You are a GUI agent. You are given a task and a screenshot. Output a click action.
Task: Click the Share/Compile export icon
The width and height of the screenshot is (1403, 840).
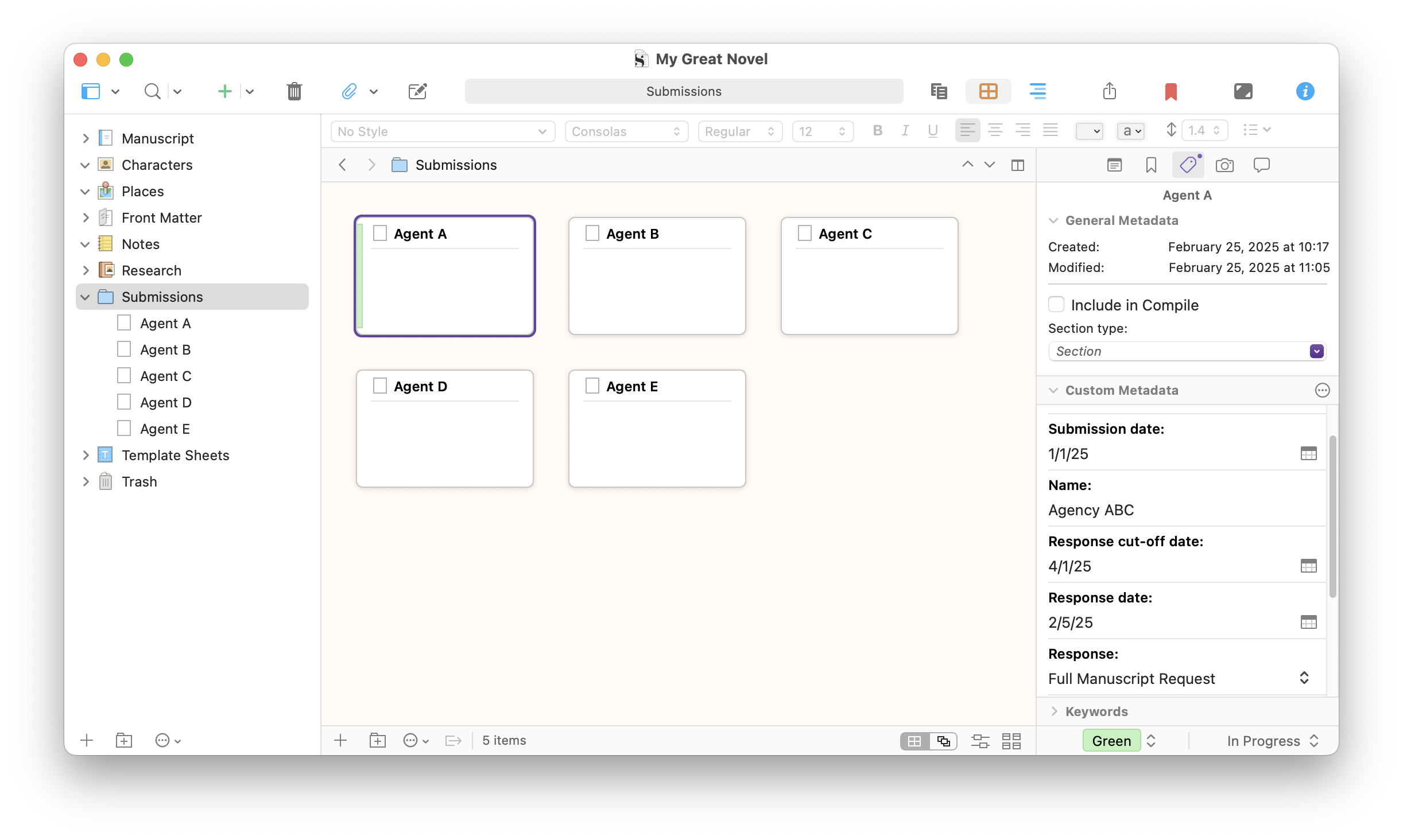click(1109, 91)
